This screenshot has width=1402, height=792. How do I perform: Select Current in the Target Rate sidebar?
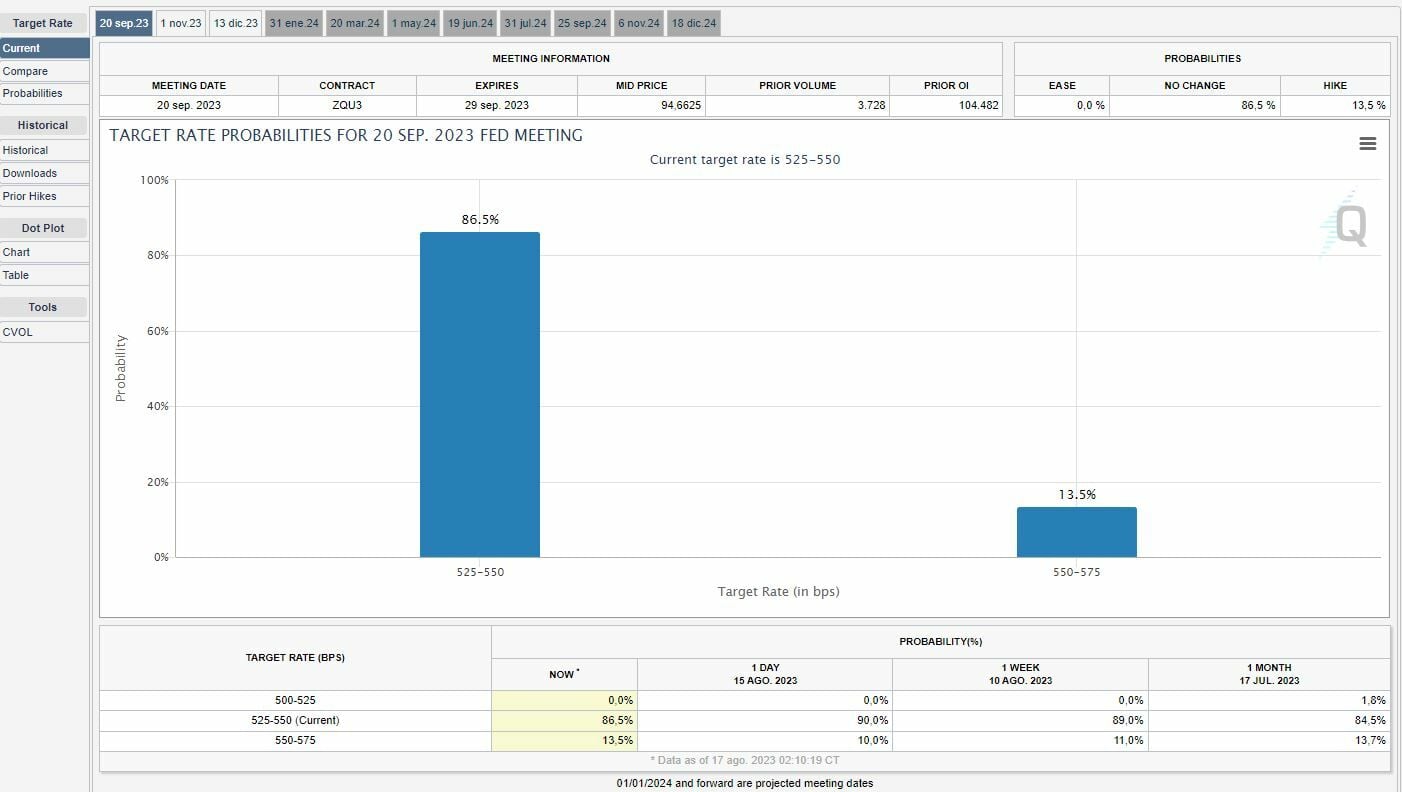[x=45, y=48]
